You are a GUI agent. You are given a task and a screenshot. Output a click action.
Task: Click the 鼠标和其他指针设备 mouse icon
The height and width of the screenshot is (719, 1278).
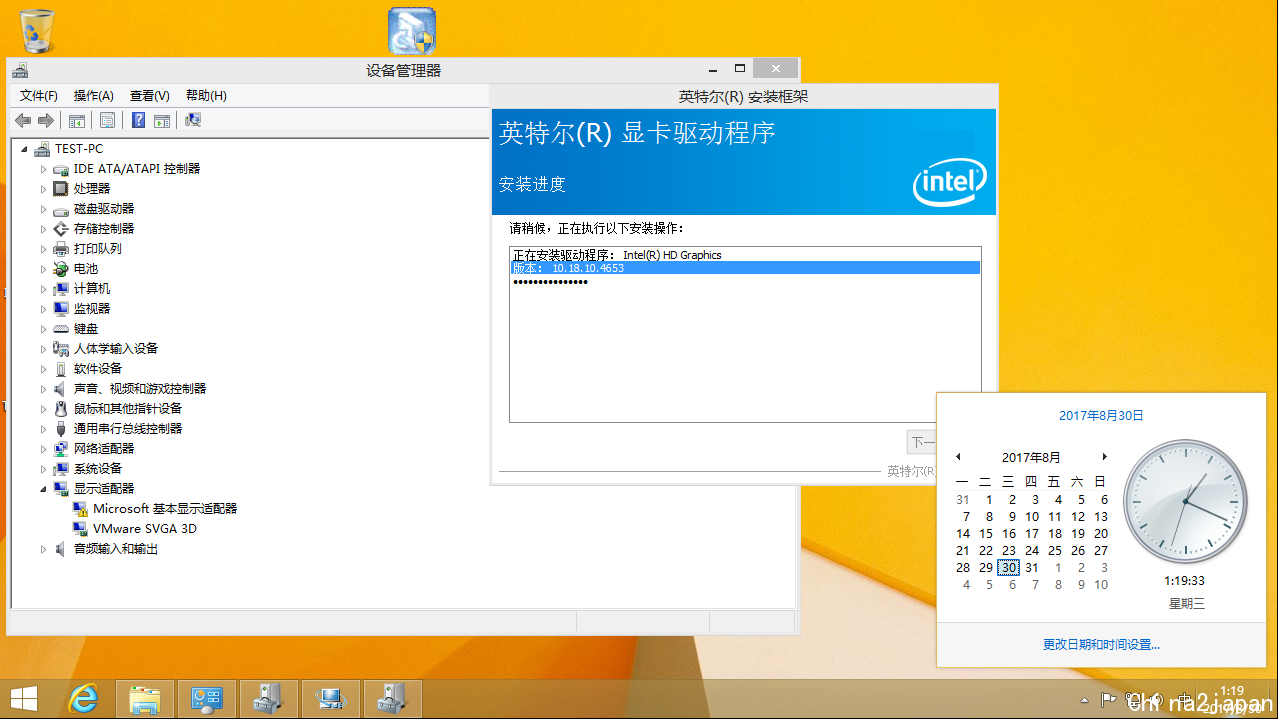[x=61, y=408]
